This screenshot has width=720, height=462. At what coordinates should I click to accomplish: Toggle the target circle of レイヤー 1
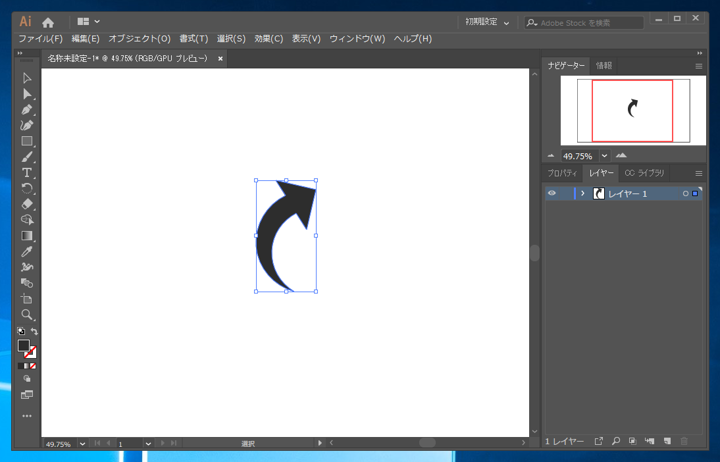(685, 193)
